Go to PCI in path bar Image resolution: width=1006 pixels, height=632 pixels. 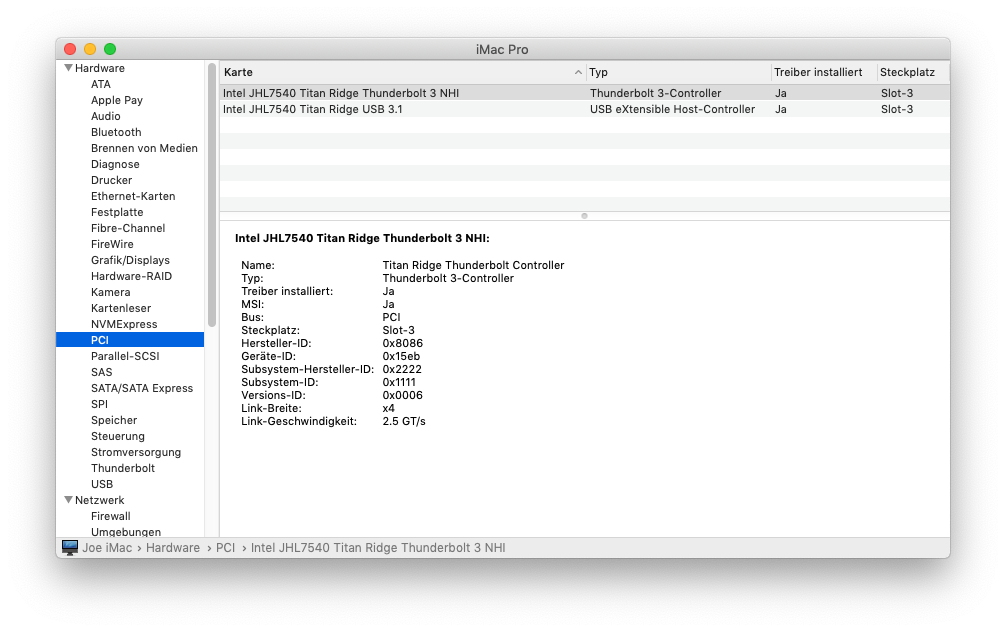coord(226,548)
